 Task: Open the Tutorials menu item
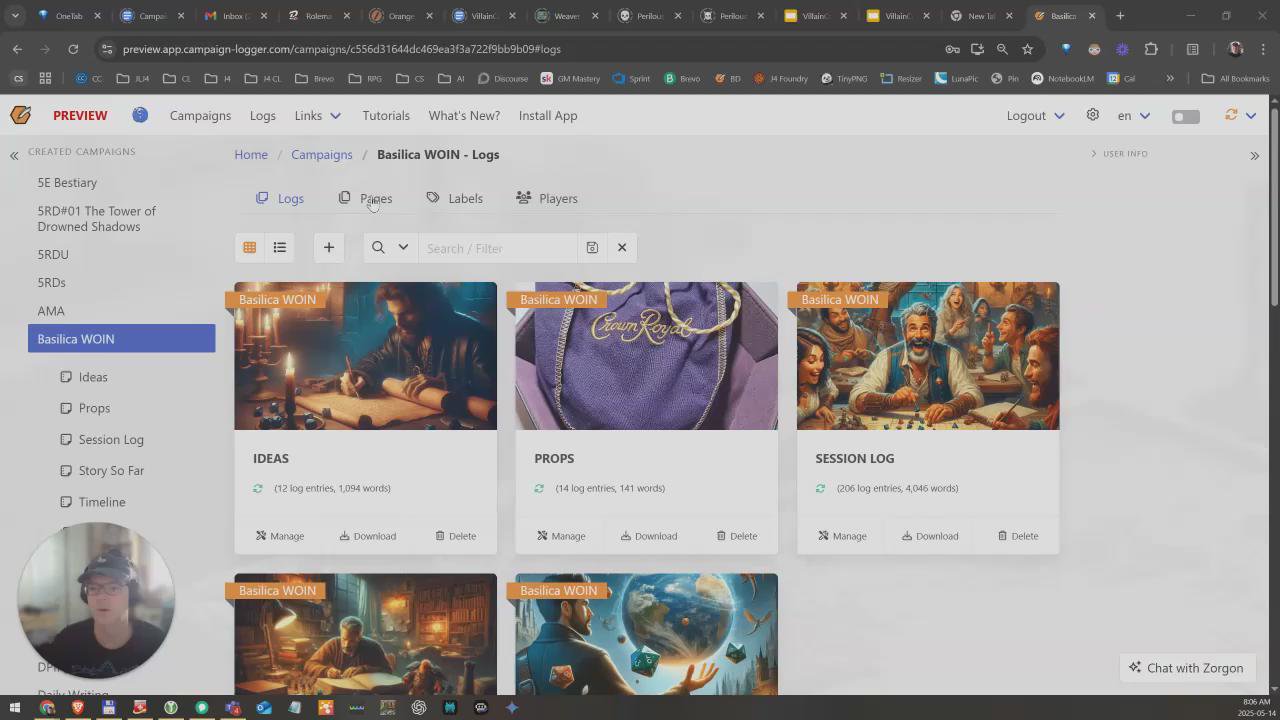[386, 115]
